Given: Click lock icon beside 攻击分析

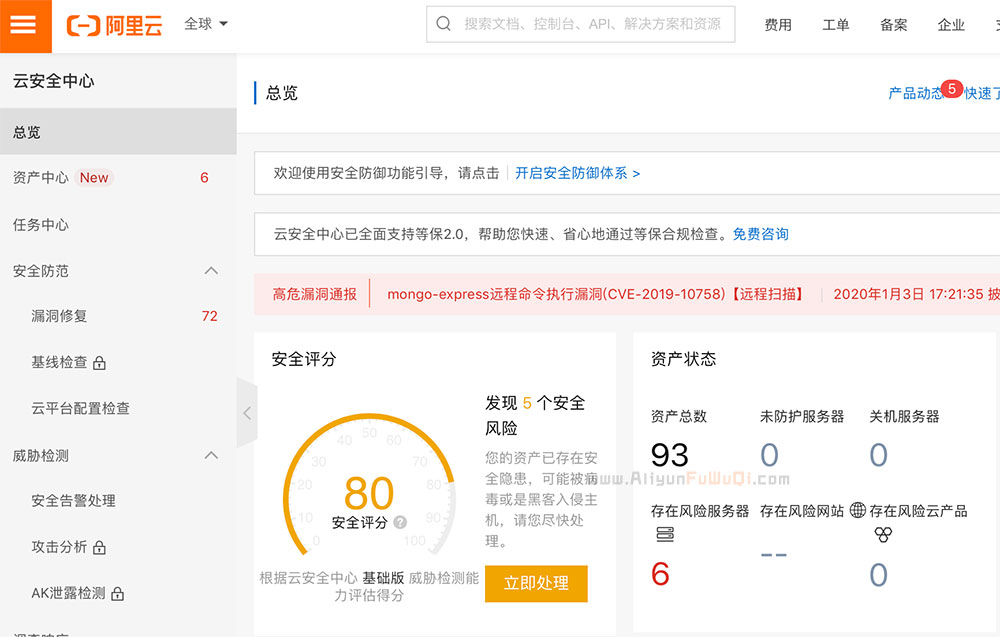Looking at the screenshot, I should coord(99,548).
